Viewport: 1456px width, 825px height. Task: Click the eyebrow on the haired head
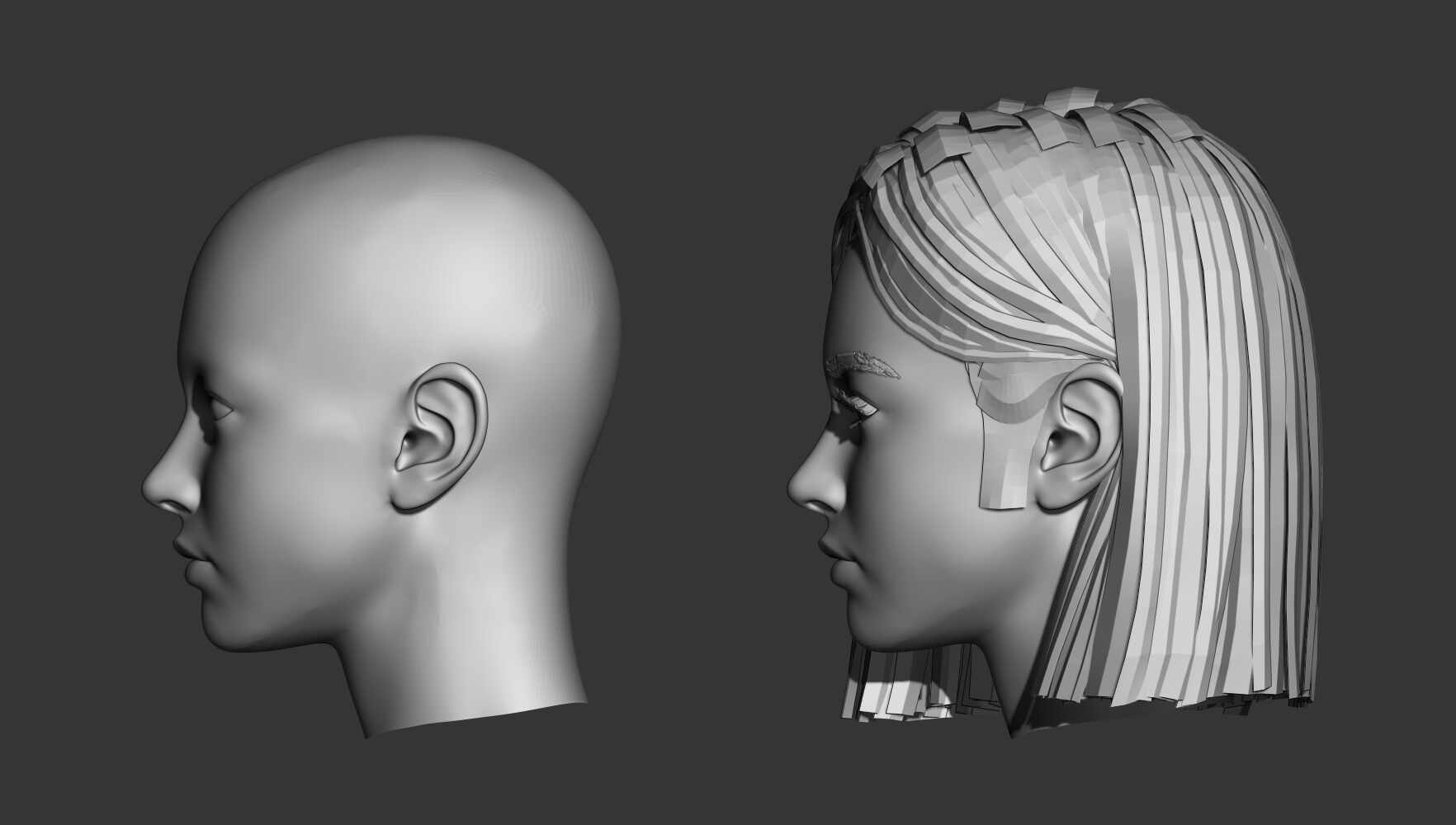[862, 365]
